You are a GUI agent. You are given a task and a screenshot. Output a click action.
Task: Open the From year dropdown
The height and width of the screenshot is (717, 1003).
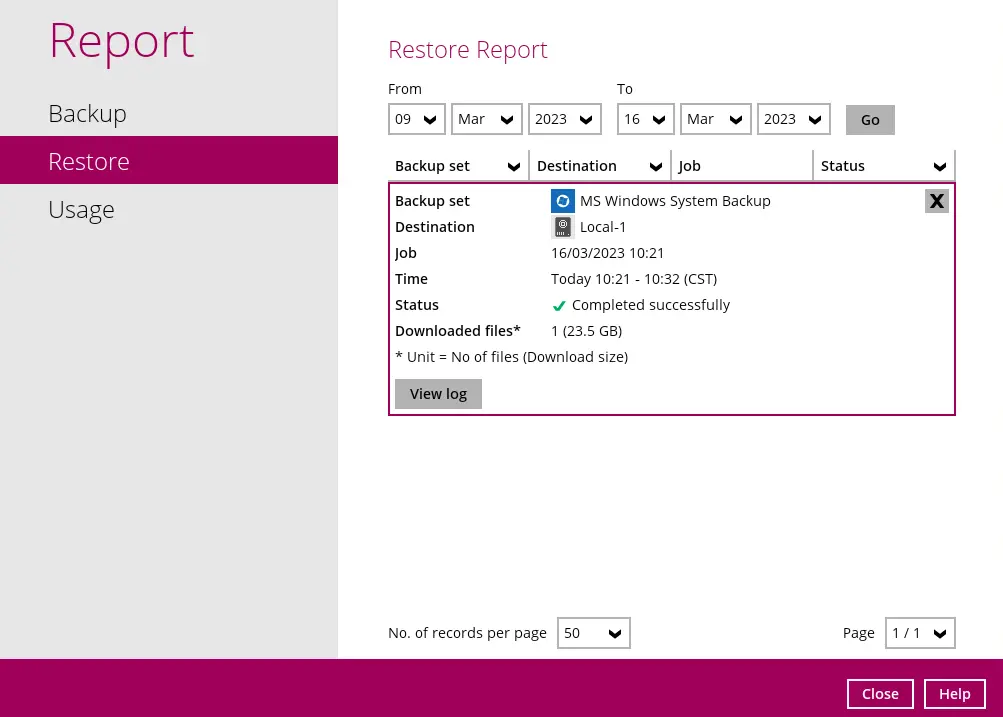564,119
